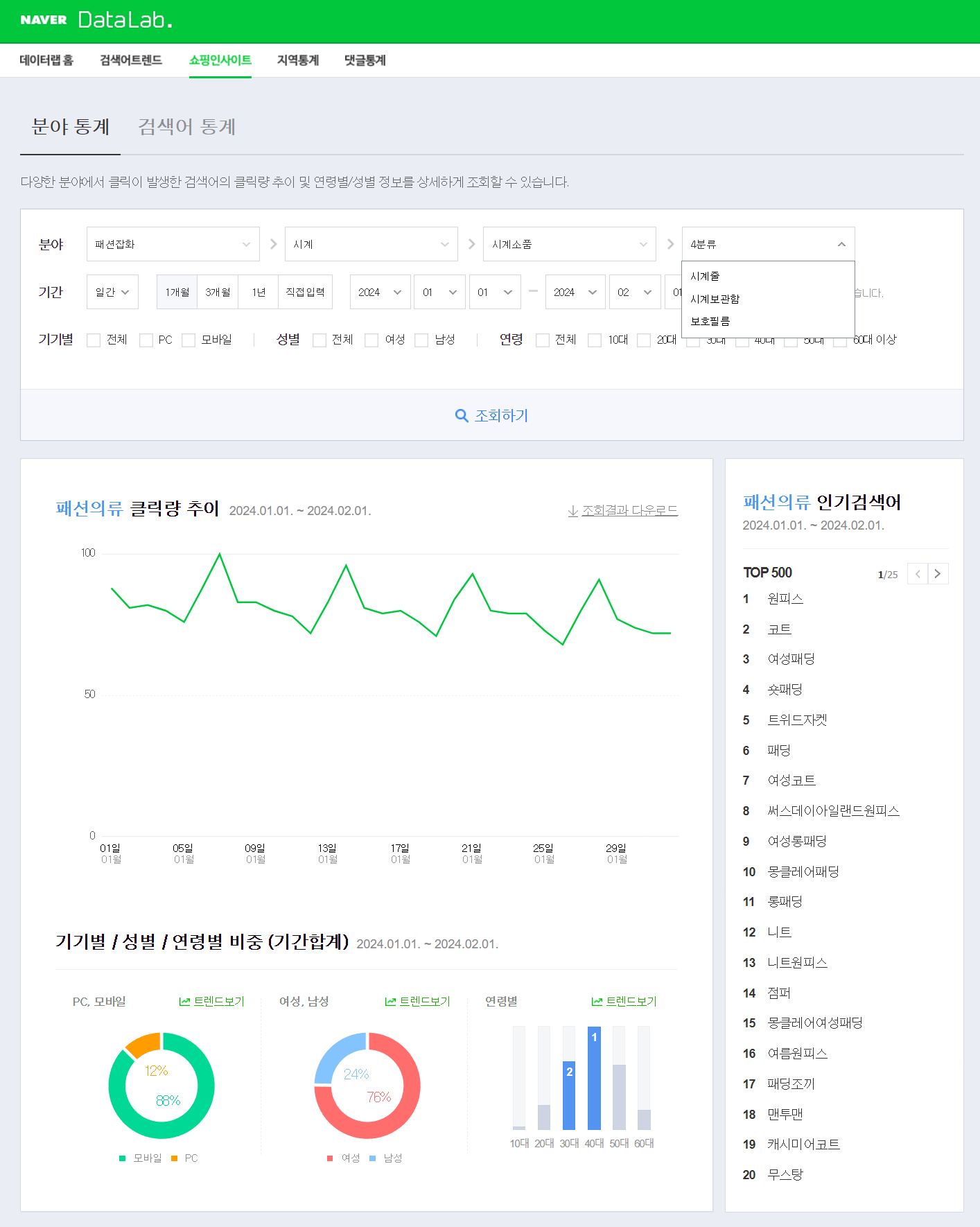Check the 모바일 device checkbox

(x=189, y=340)
